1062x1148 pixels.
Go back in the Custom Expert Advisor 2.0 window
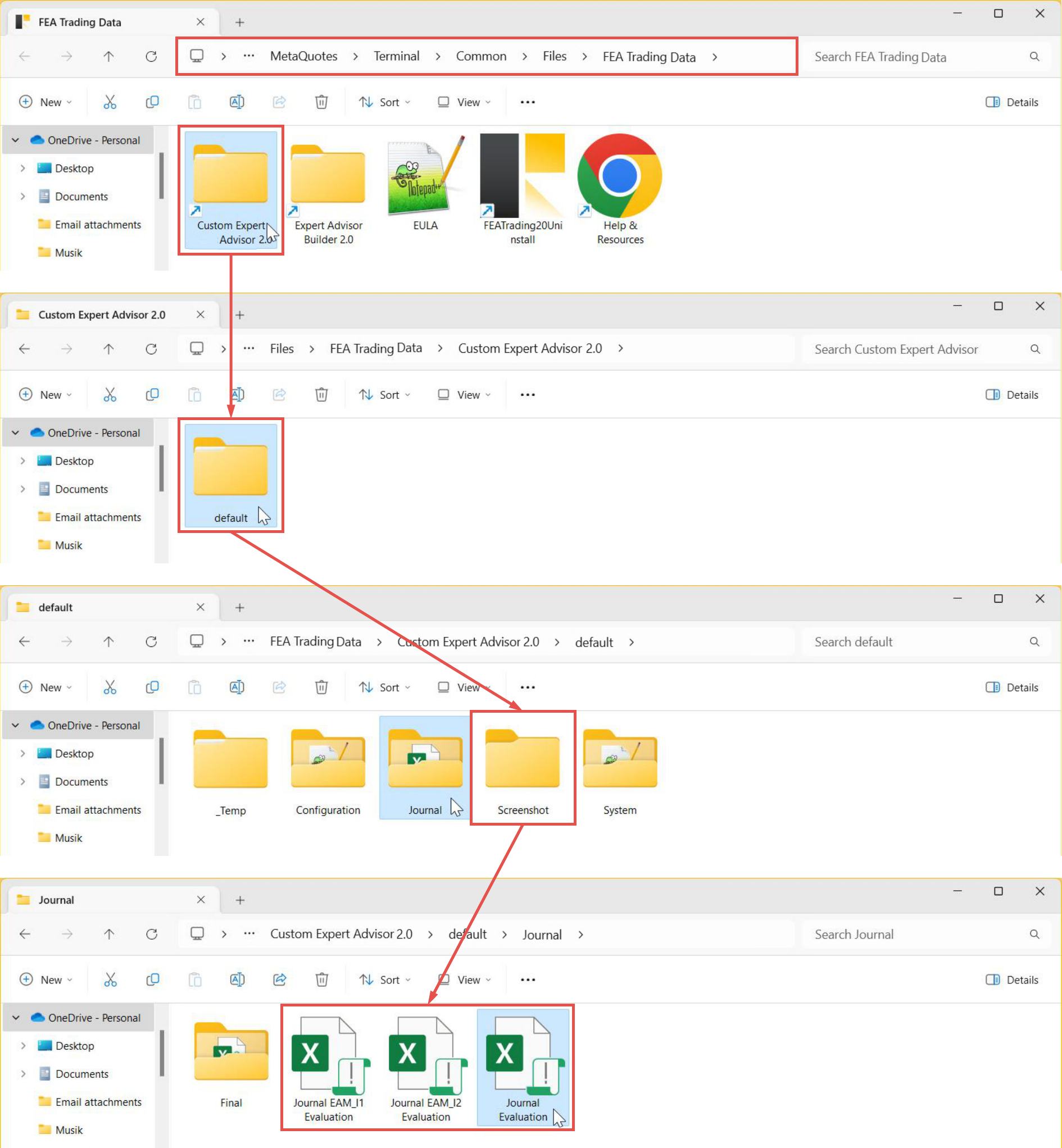24,349
